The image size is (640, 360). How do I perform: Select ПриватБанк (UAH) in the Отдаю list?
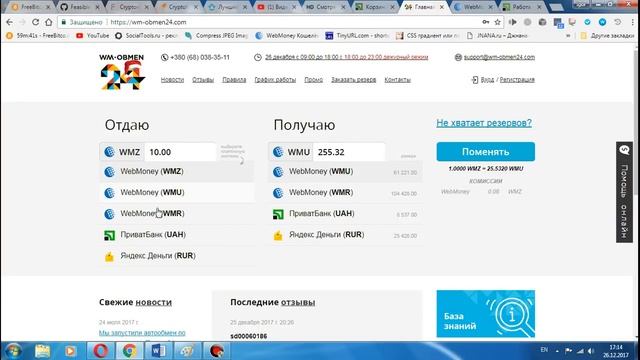pyautogui.click(x=176, y=235)
